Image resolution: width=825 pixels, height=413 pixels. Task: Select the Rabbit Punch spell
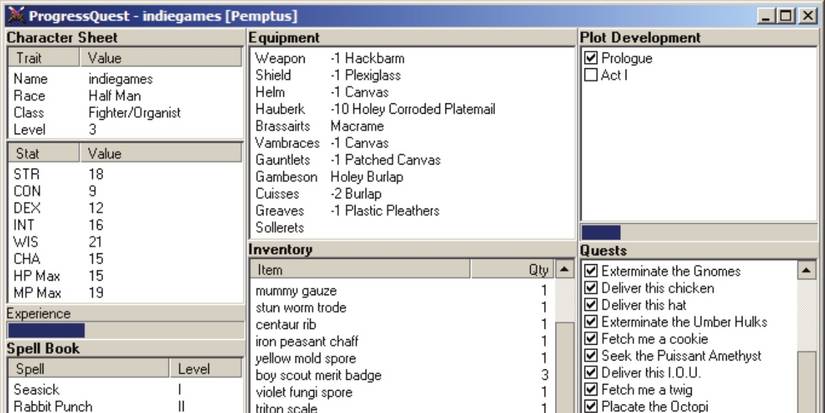tap(53, 406)
